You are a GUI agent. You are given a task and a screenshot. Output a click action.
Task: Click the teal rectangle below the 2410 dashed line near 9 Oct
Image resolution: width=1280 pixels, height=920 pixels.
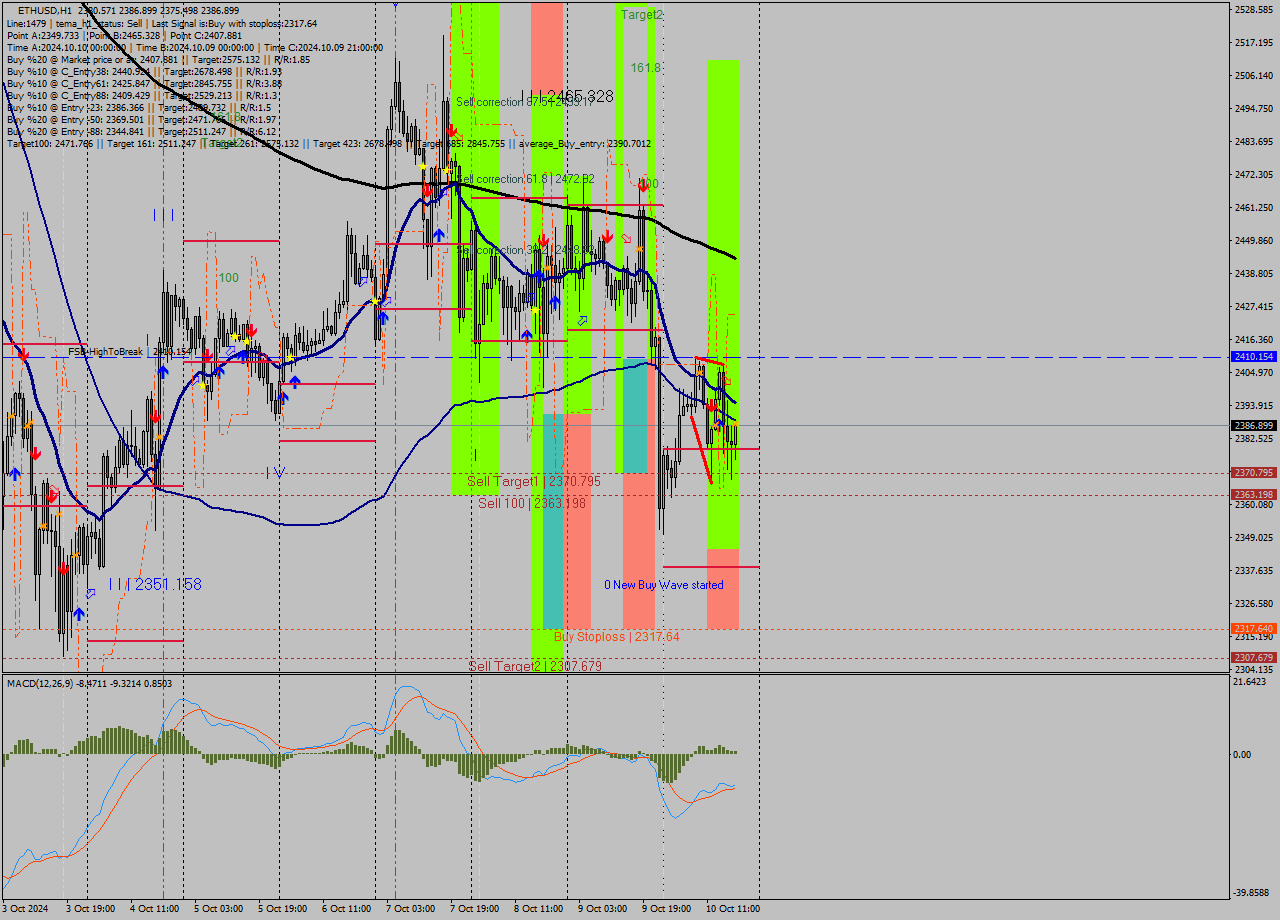pyautogui.click(x=634, y=415)
